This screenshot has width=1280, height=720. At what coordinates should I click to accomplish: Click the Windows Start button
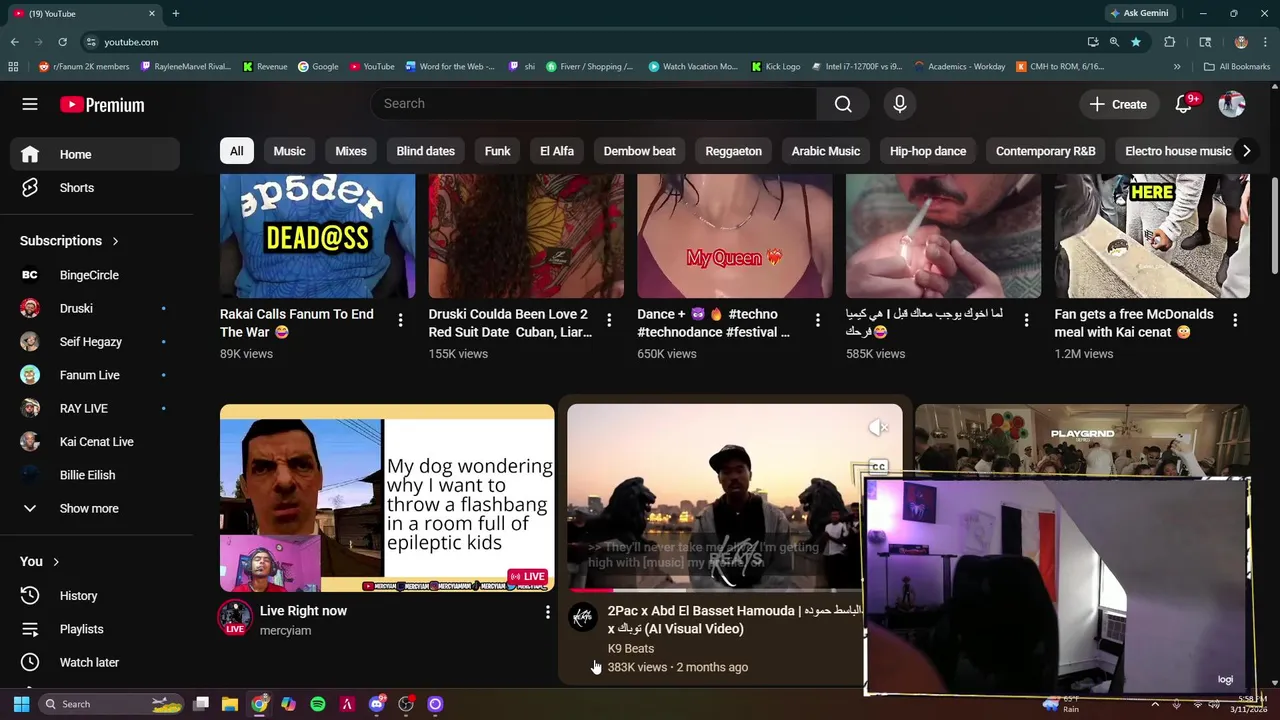pyautogui.click(x=21, y=704)
